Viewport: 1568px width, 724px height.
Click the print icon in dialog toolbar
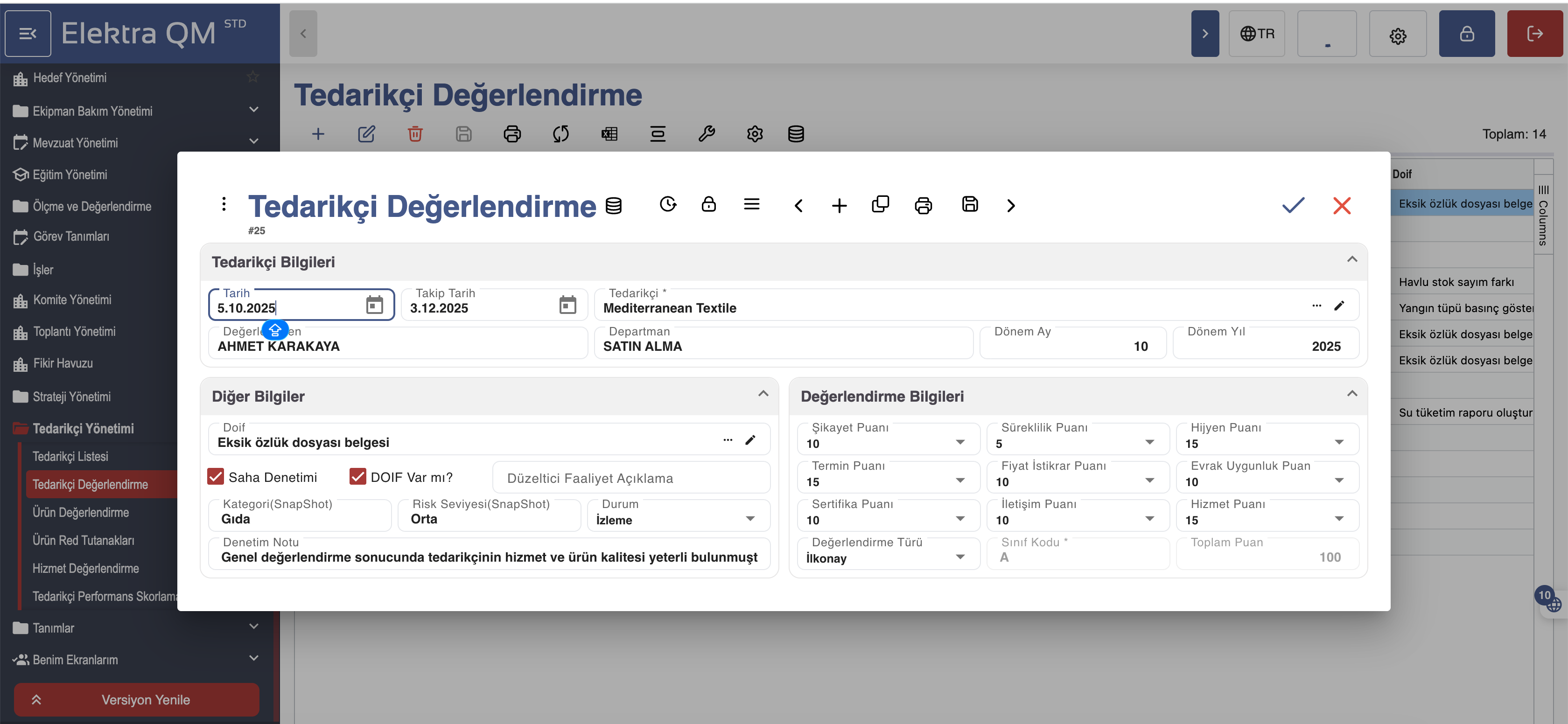point(923,206)
